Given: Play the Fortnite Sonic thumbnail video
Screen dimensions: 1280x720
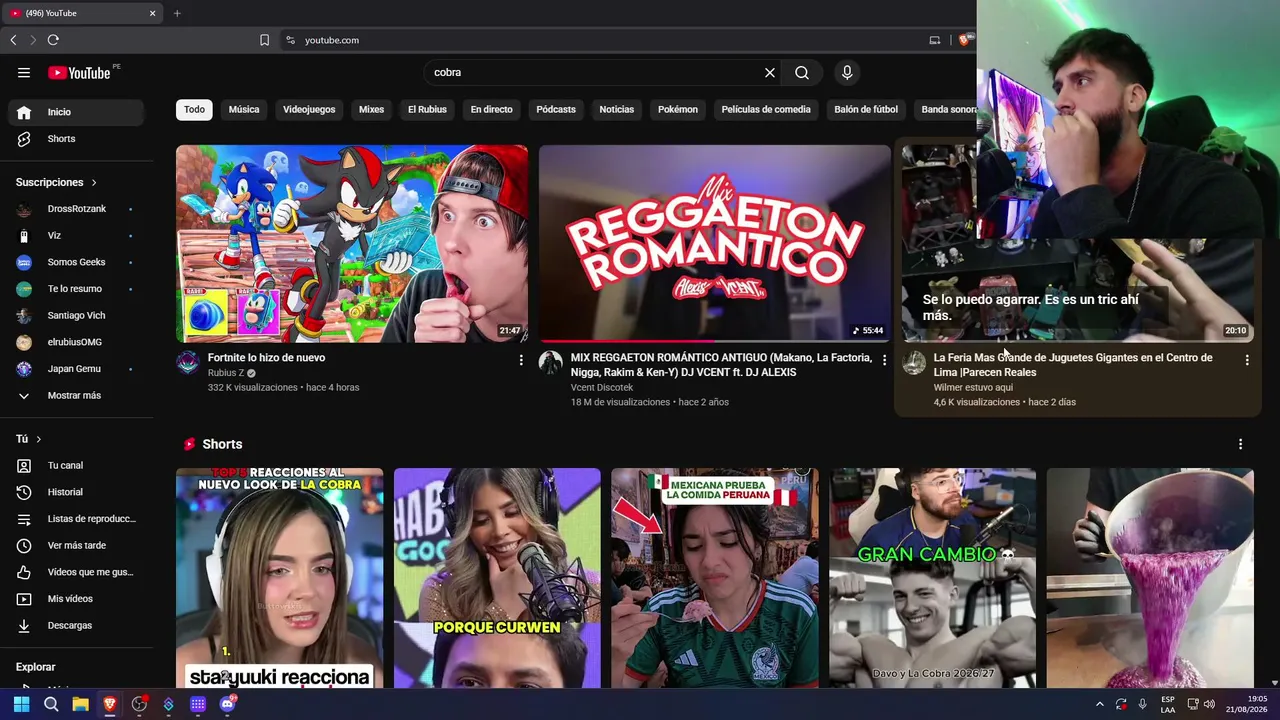Looking at the screenshot, I should click(x=352, y=244).
